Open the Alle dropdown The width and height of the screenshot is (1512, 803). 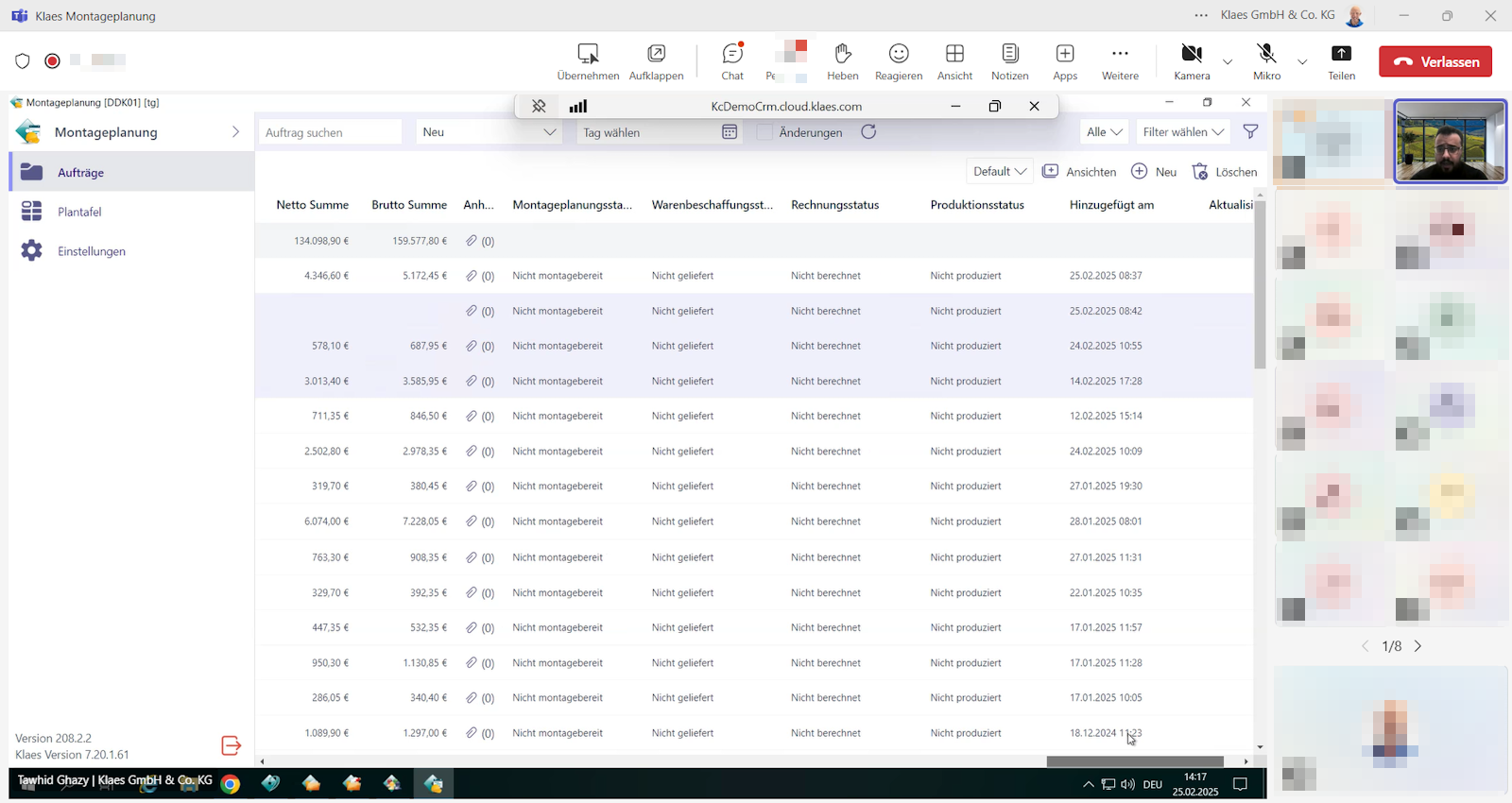[1105, 132]
